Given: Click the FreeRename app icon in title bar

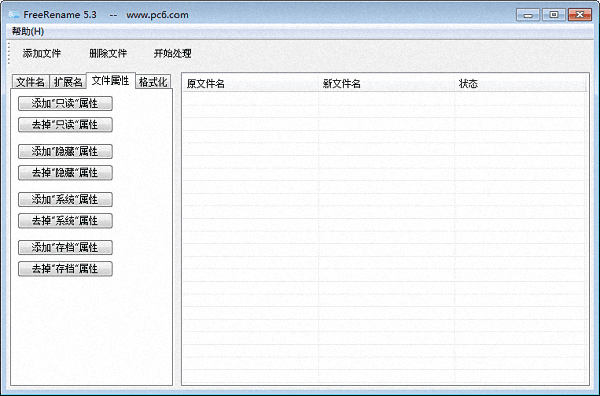Looking at the screenshot, I should [x=14, y=15].
